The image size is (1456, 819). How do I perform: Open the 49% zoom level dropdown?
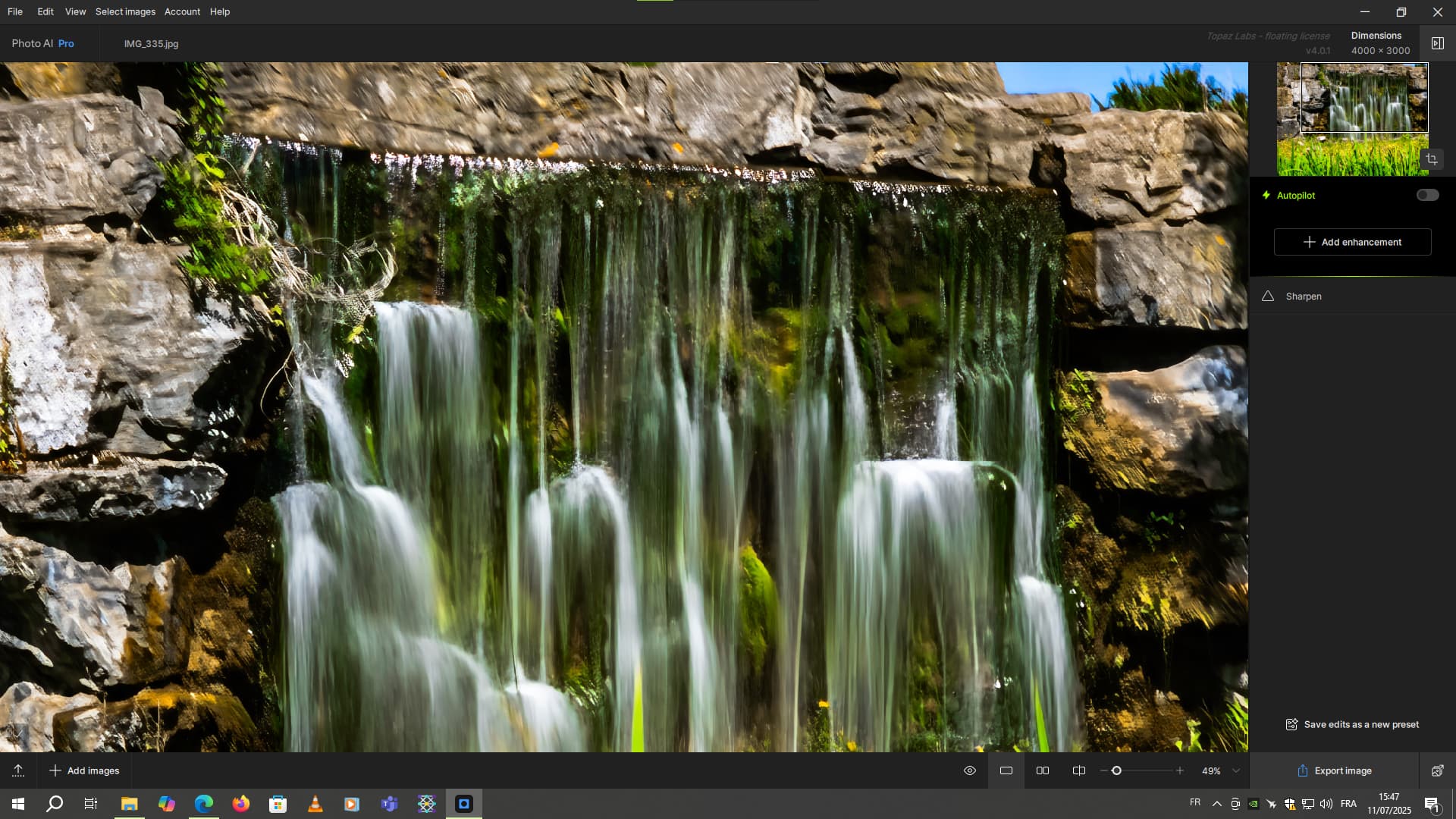click(x=1236, y=770)
